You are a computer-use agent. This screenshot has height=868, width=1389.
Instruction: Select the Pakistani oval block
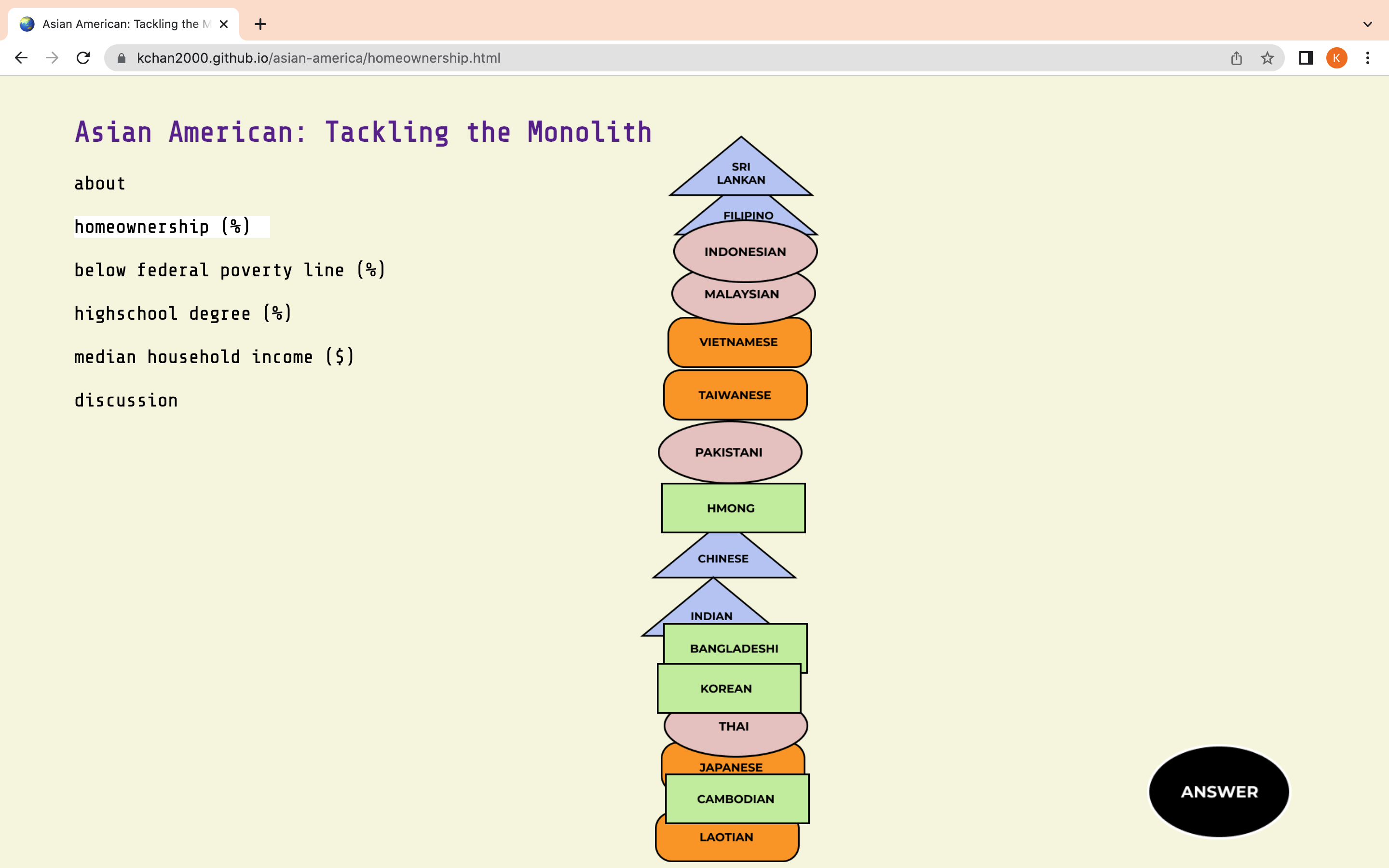(730, 452)
